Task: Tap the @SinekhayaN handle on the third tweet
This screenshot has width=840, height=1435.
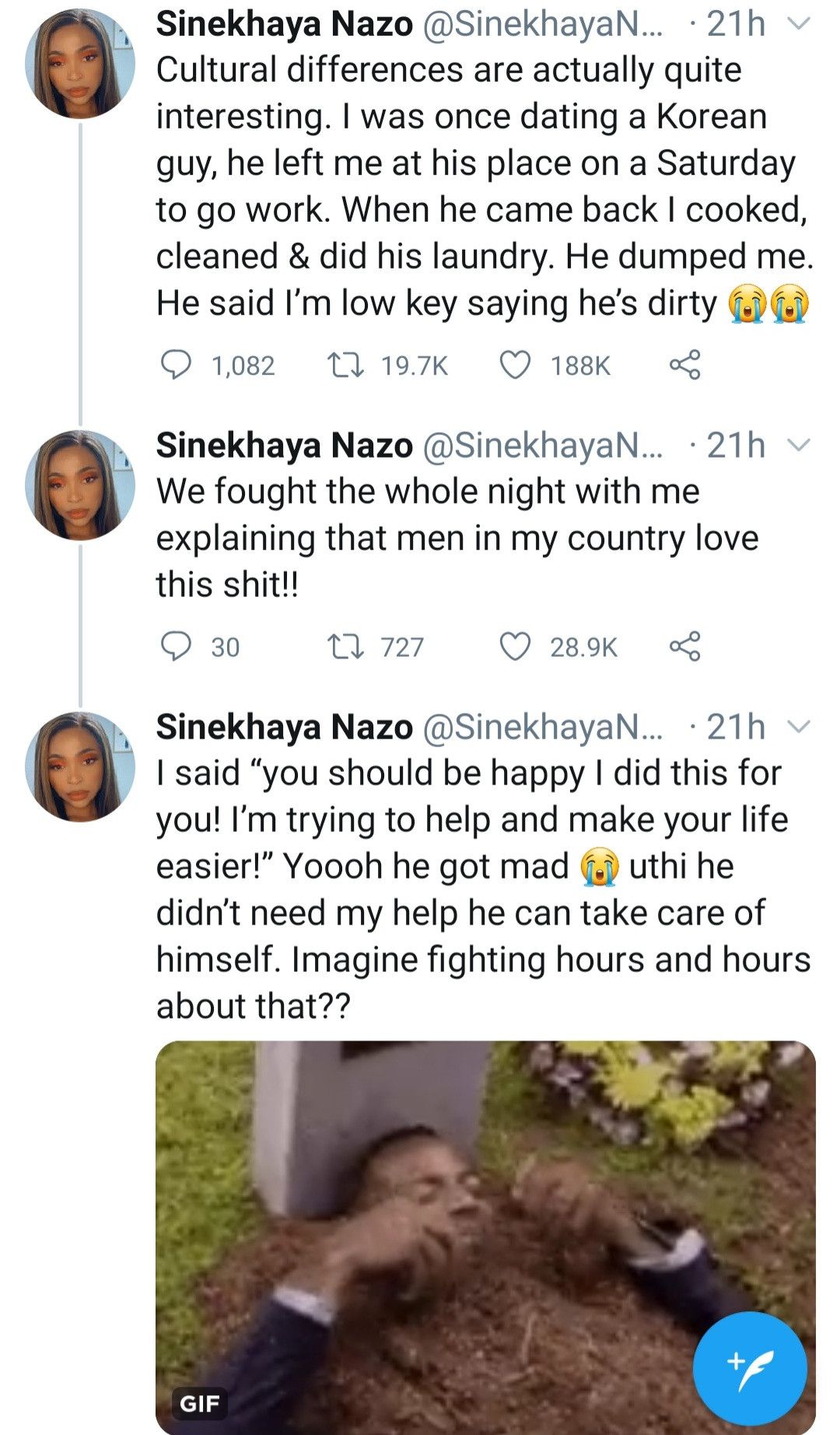Action: (x=542, y=727)
